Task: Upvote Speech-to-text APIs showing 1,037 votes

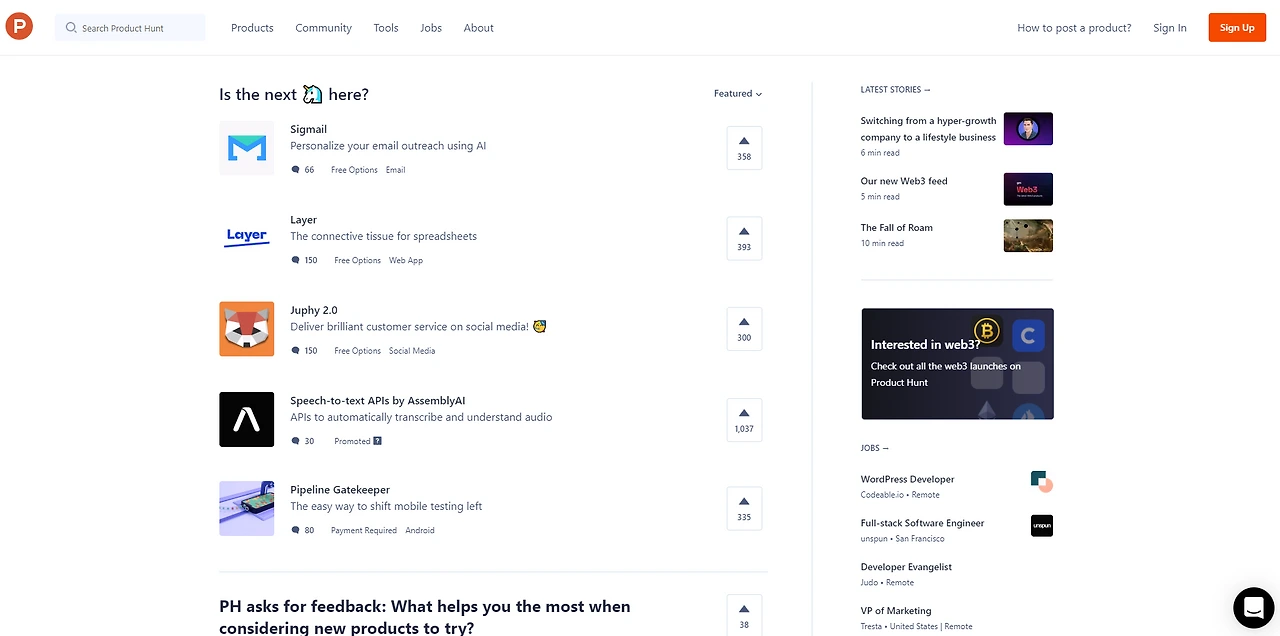Action: pos(744,420)
